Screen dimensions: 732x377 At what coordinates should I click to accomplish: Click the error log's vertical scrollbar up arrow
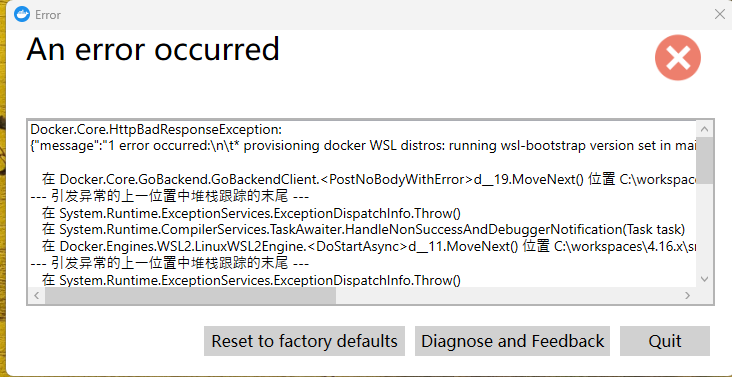704,129
